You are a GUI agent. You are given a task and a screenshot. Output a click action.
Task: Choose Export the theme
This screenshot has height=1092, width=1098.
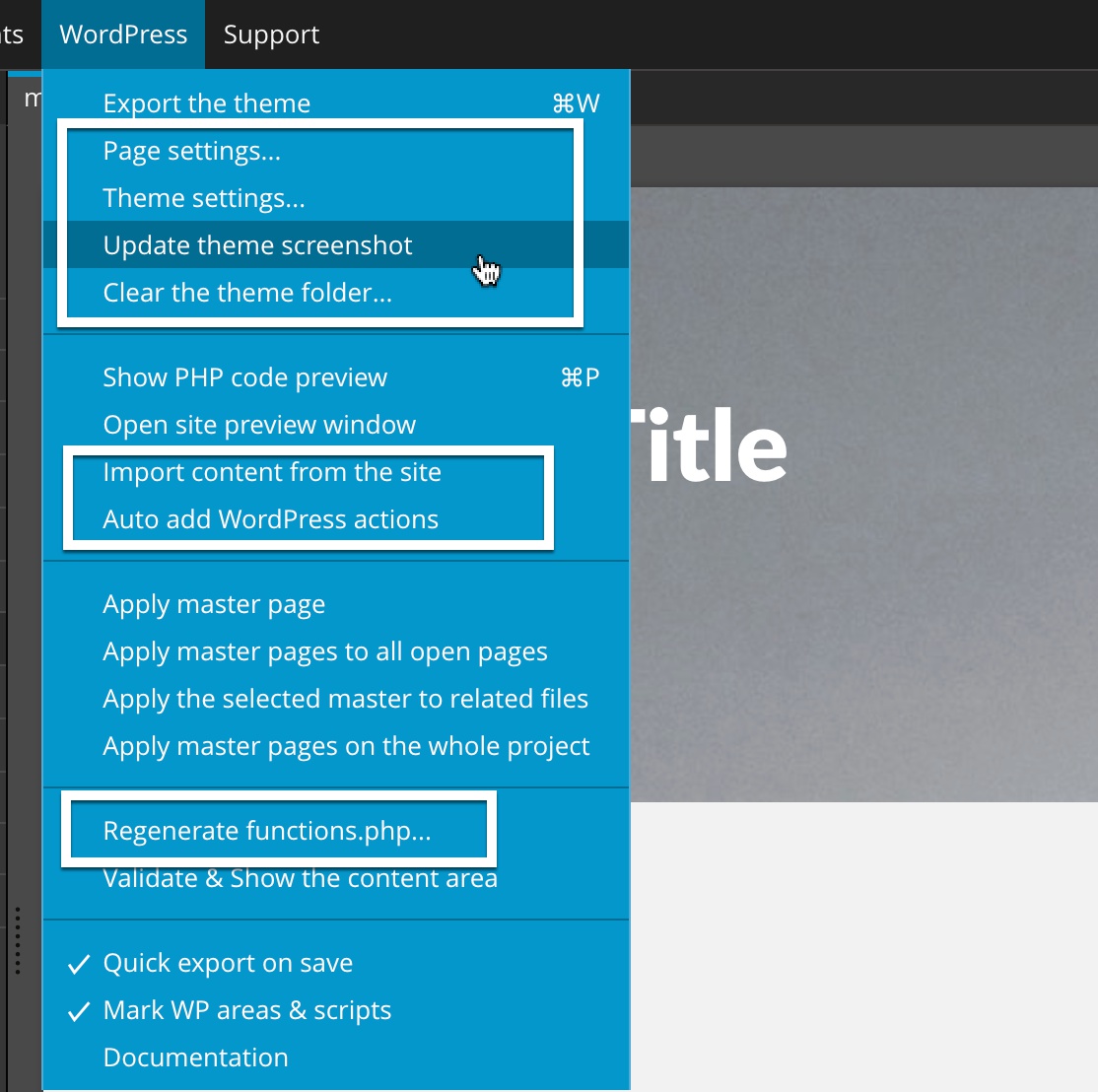[336, 103]
